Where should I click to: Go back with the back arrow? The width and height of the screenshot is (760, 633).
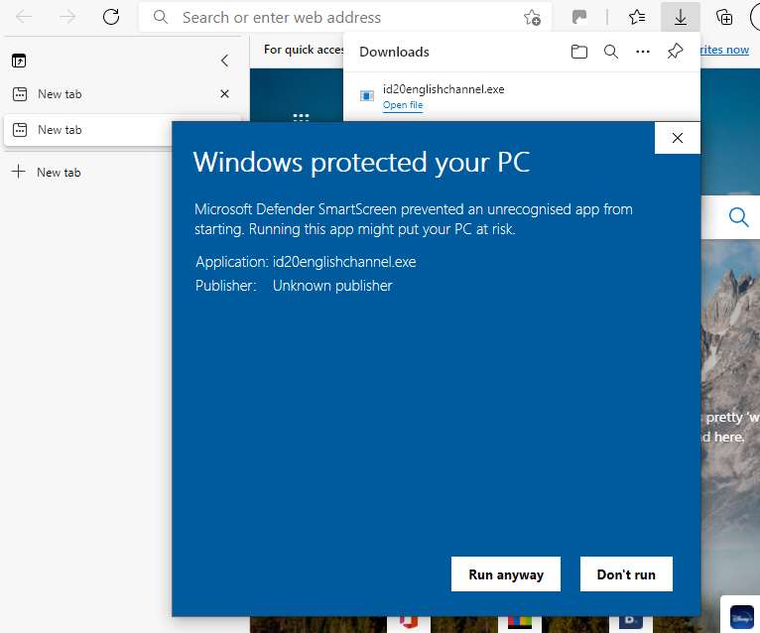coord(23,17)
